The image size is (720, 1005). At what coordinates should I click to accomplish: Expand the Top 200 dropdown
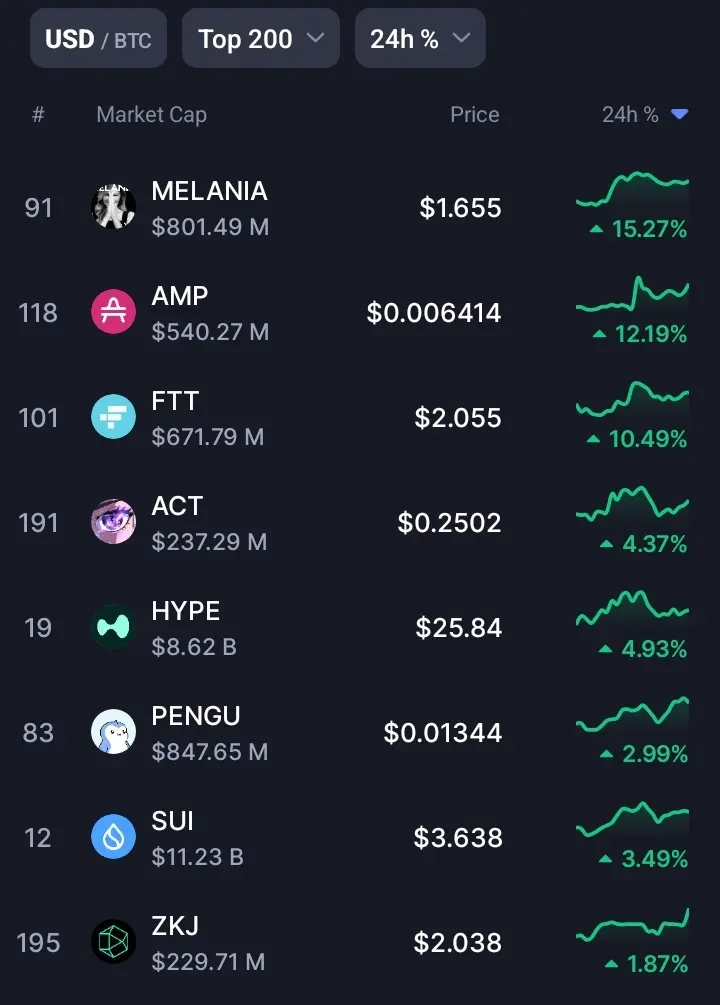(x=261, y=38)
